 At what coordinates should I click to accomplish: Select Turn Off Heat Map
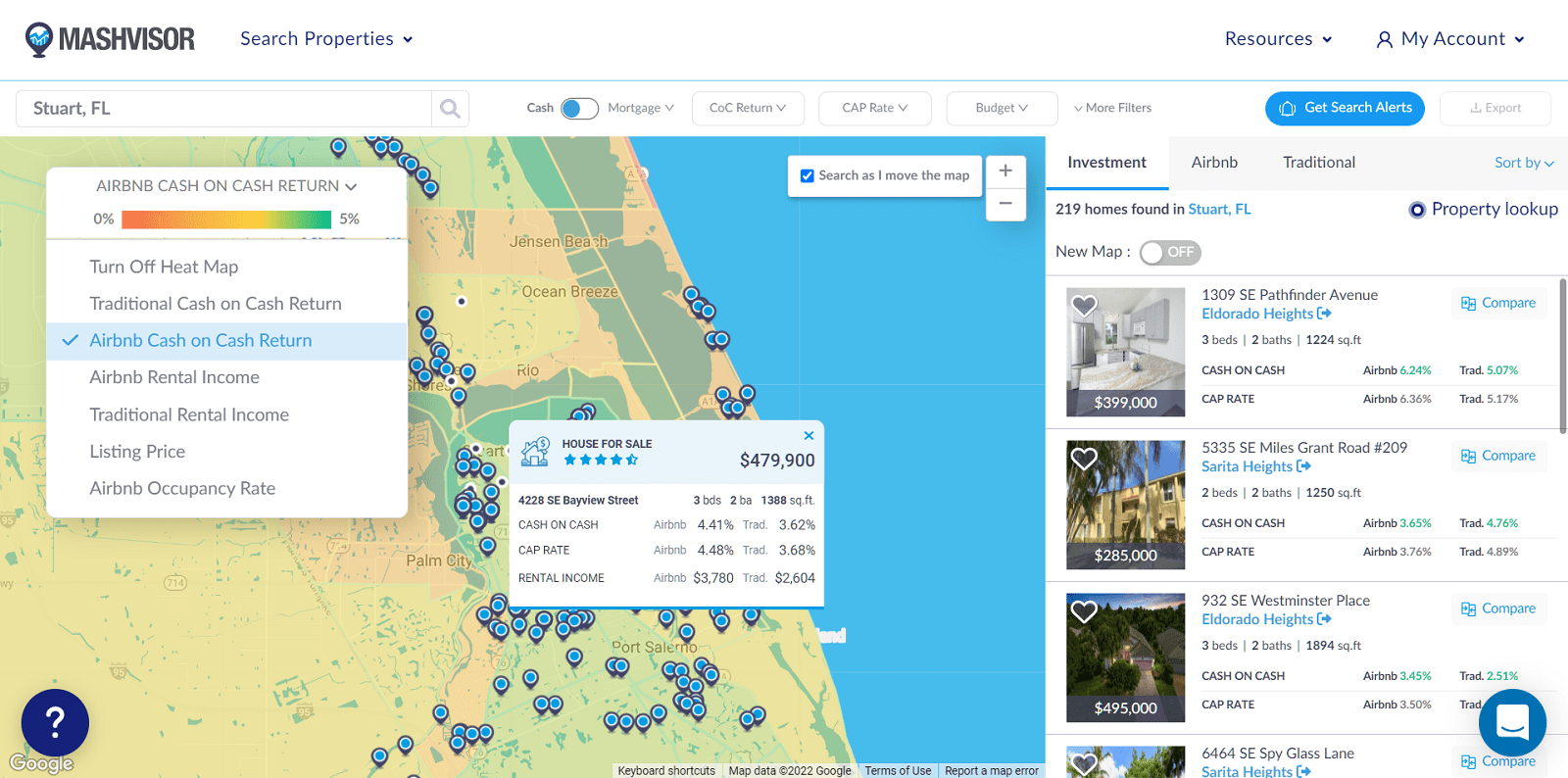[226, 267]
